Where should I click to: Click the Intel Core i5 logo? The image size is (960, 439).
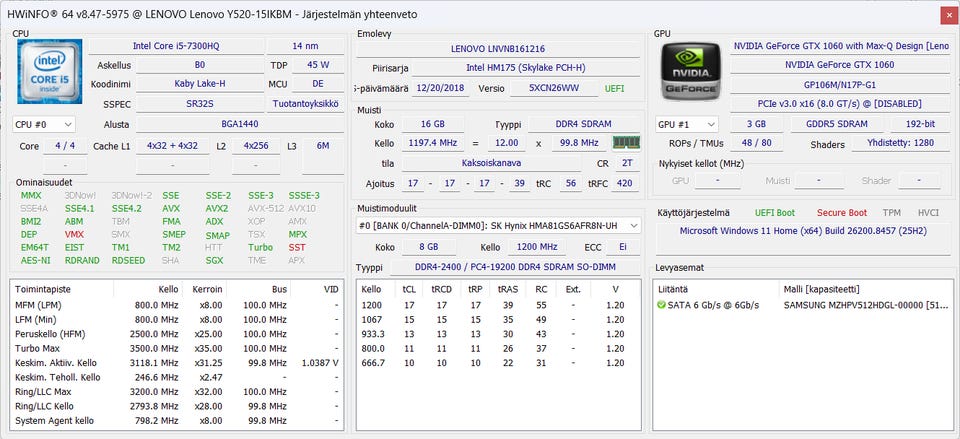[x=50, y=71]
